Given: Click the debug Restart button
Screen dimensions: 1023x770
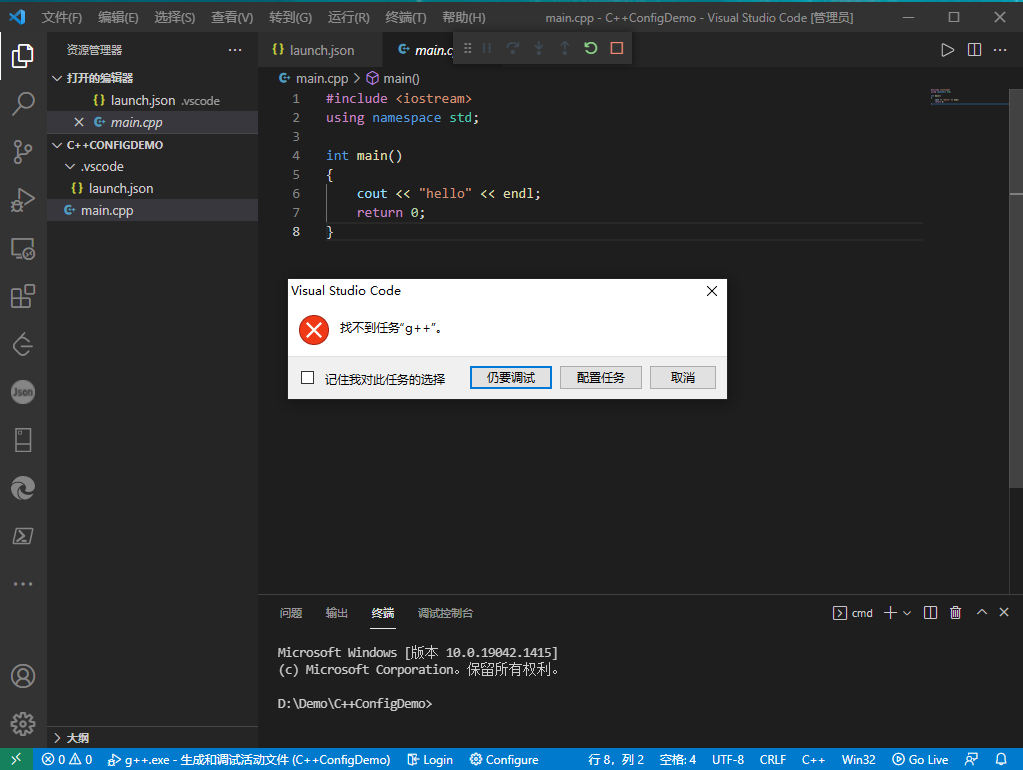Looking at the screenshot, I should (591, 48).
